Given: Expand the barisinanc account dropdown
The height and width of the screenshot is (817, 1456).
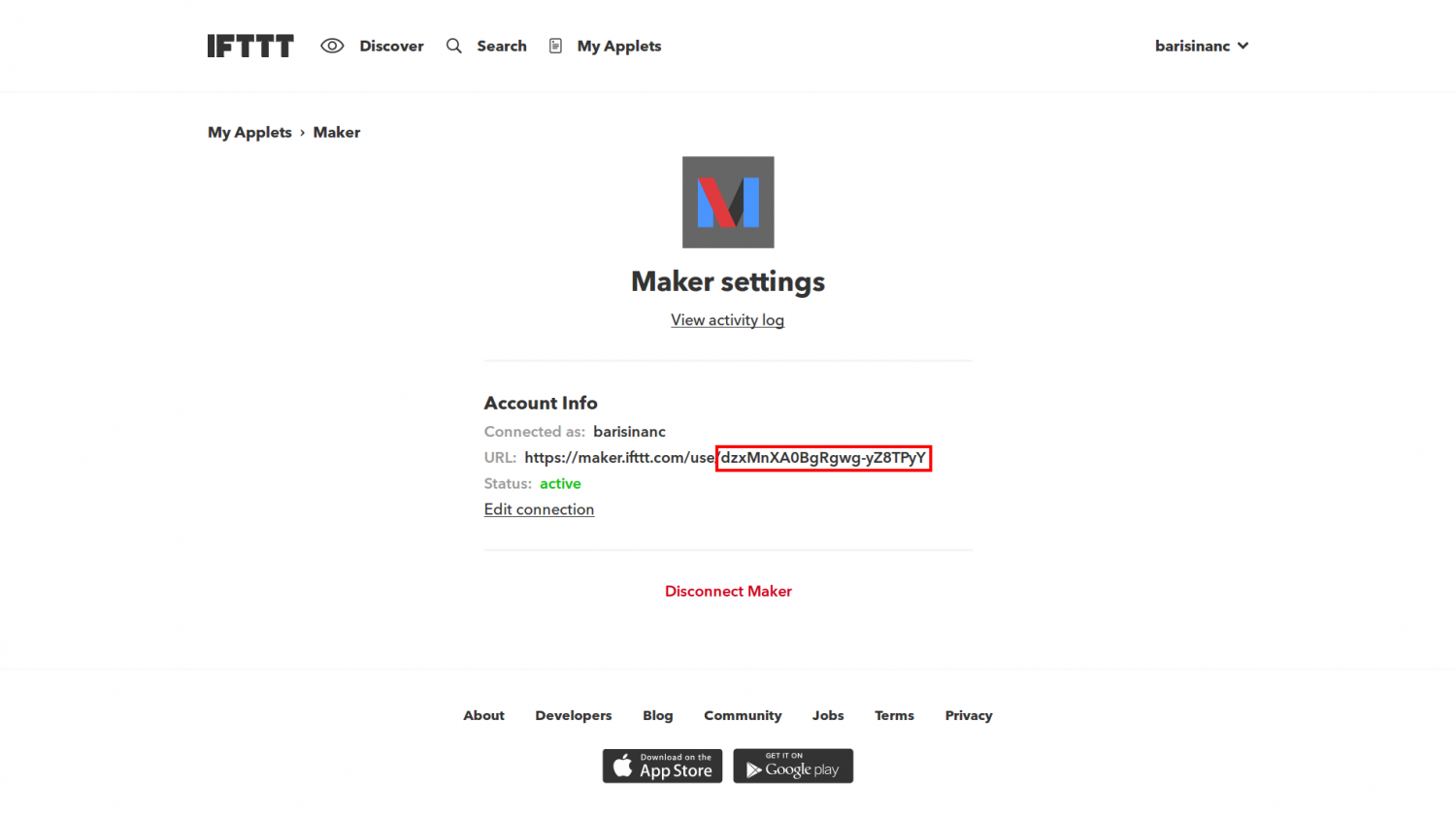Looking at the screenshot, I should coord(1202,45).
